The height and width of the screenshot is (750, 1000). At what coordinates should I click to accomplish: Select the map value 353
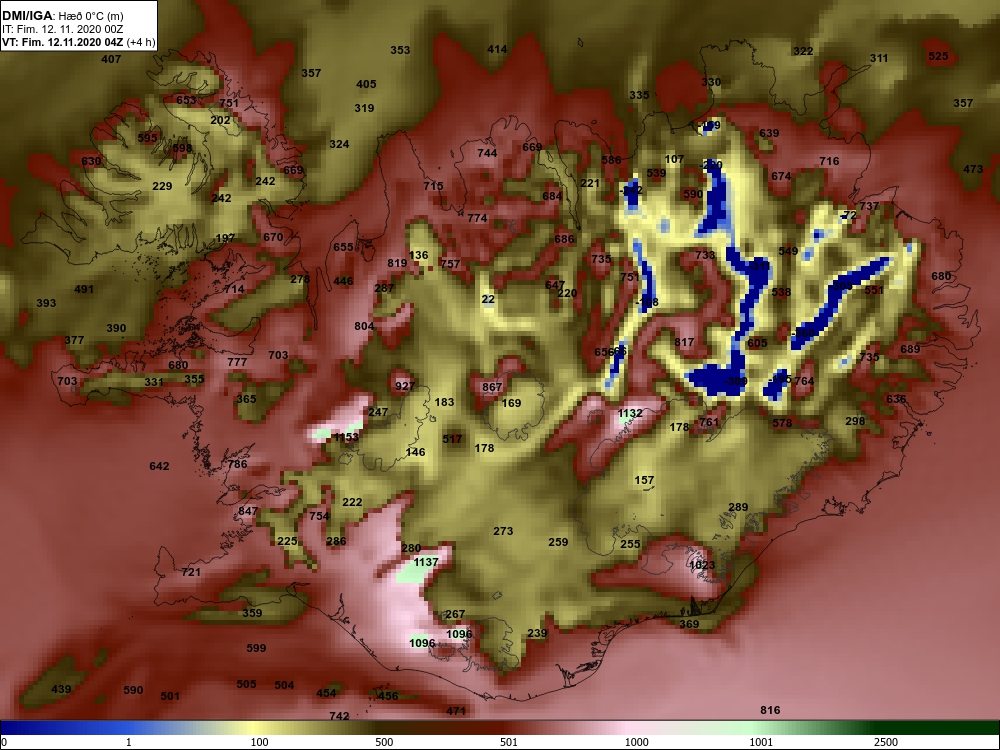pos(400,50)
